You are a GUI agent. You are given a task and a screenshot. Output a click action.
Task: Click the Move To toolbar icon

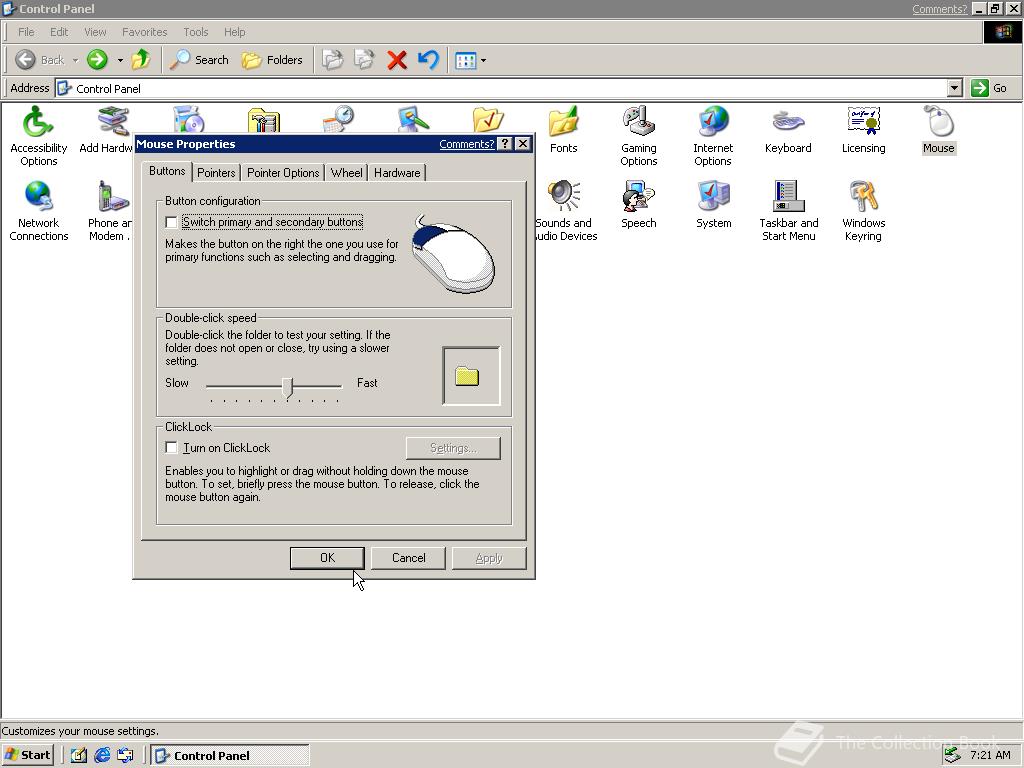point(332,60)
